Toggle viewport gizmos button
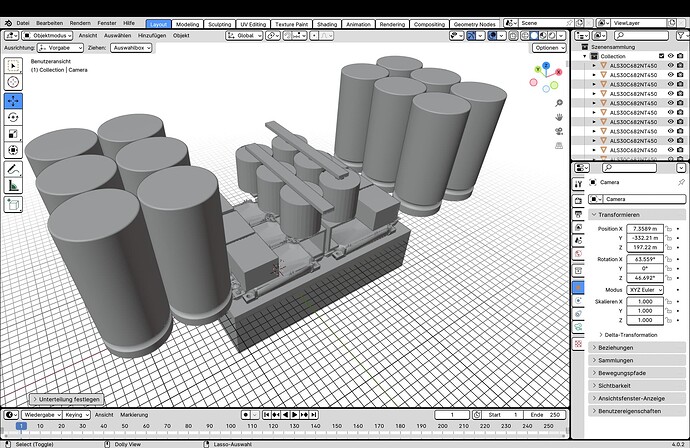Image resolution: width=690 pixels, height=448 pixels. (471, 36)
